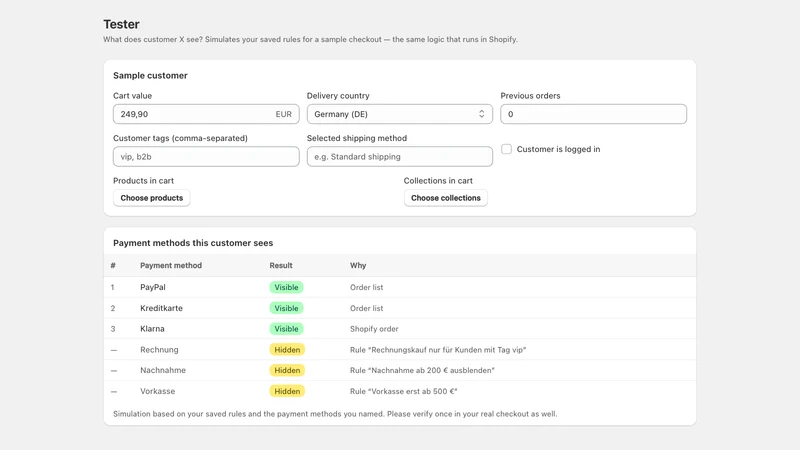This screenshot has width=800, height=450.
Task: Click the EUR currency suffix
Action: [x=283, y=114]
